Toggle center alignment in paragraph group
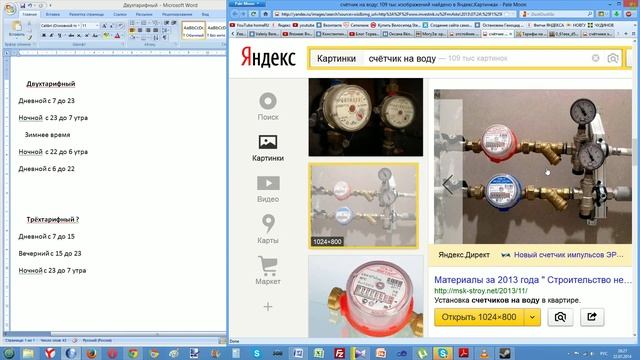This screenshot has width=640, height=360. coord(140,30)
